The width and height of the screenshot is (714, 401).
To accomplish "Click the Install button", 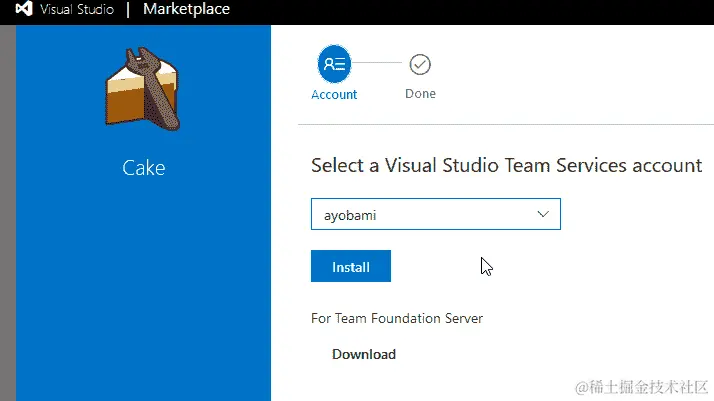I will click(x=351, y=266).
